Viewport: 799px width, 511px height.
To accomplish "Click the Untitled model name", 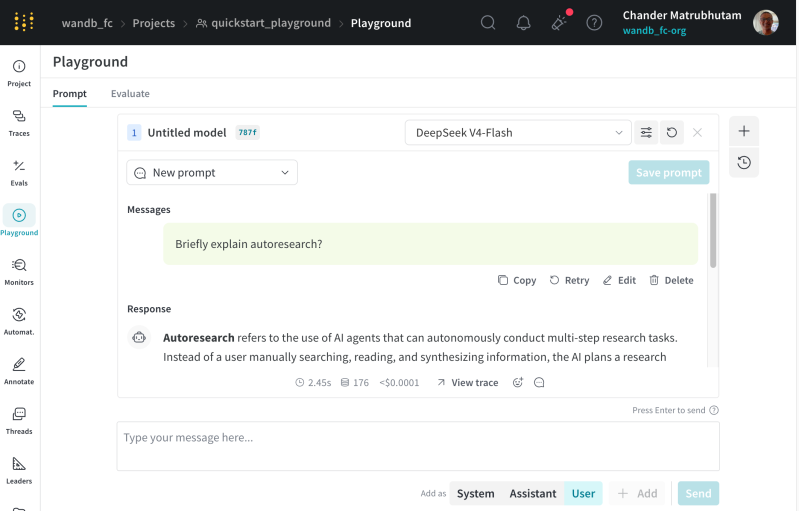I will [187, 132].
